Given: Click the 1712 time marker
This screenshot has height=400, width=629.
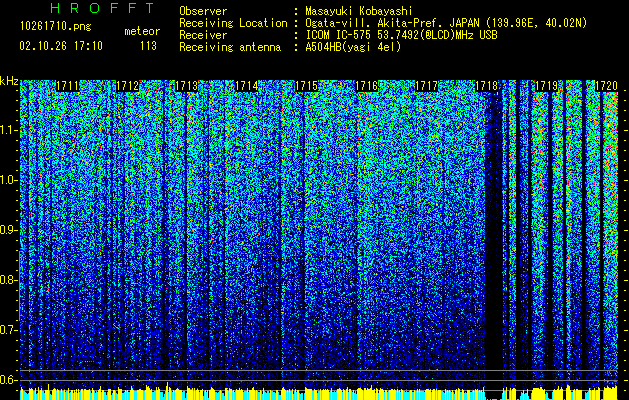Looking at the screenshot, I should [x=127, y=86].
